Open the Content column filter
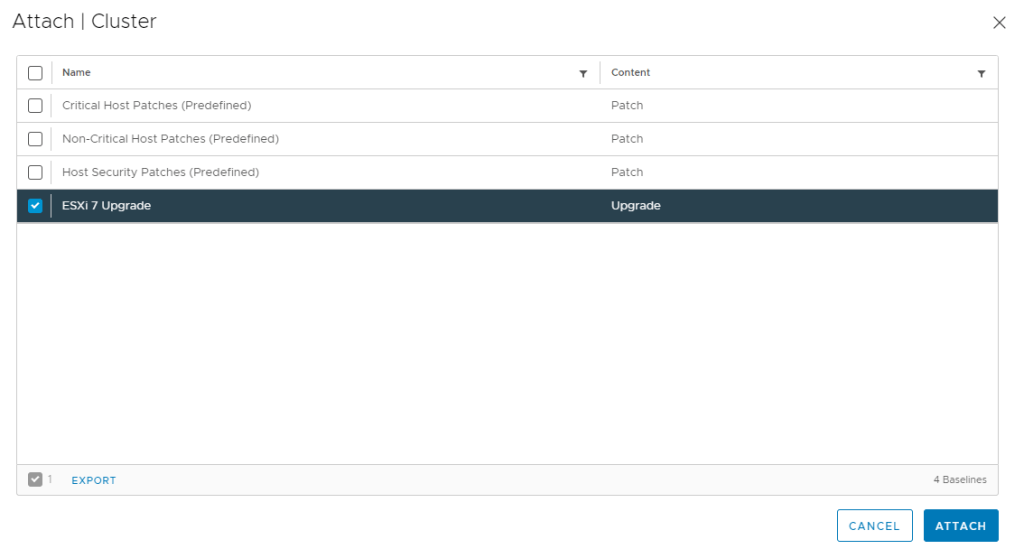Screen dimensions: 1024x549 981,73
